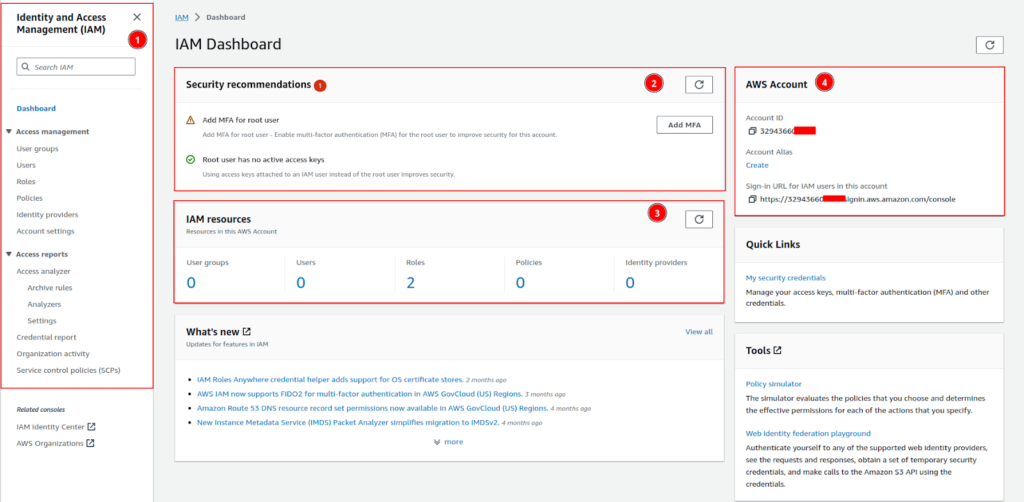1024x502 pixels.
Task: Open the IAM Identity Center link
Action: tap(50, 427)
